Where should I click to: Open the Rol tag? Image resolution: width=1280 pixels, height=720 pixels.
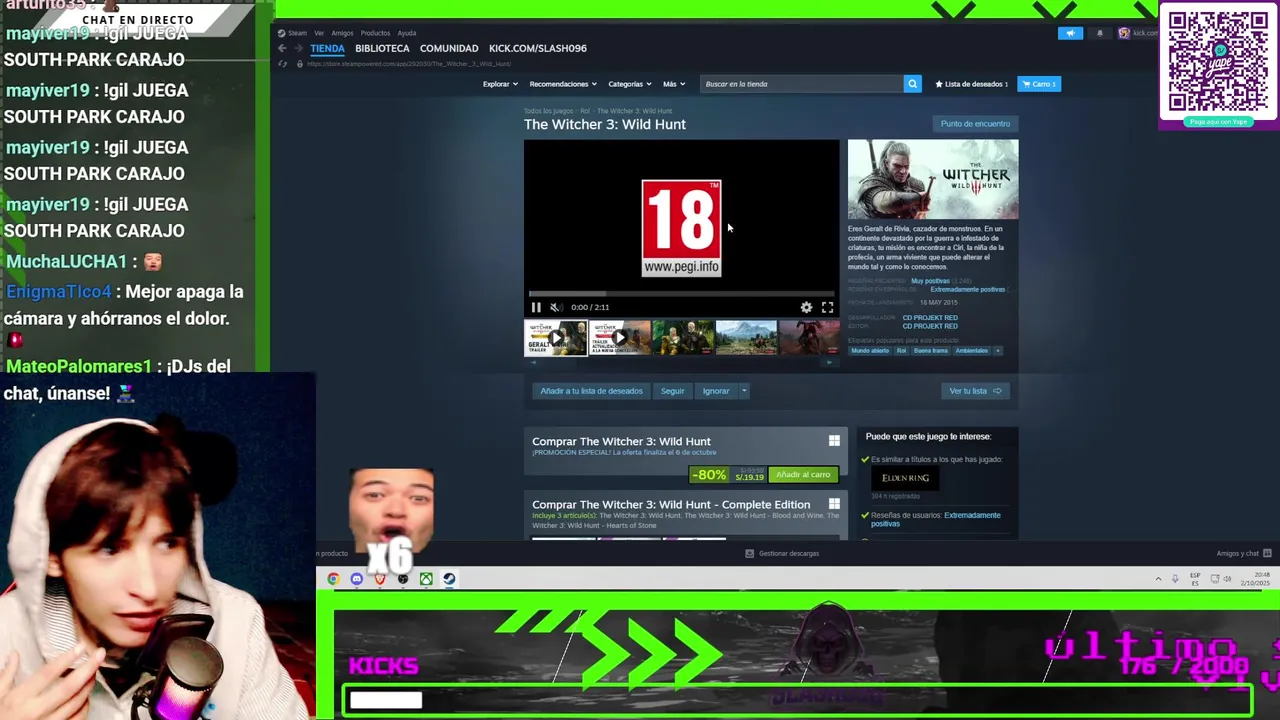[x=901, y=351]
